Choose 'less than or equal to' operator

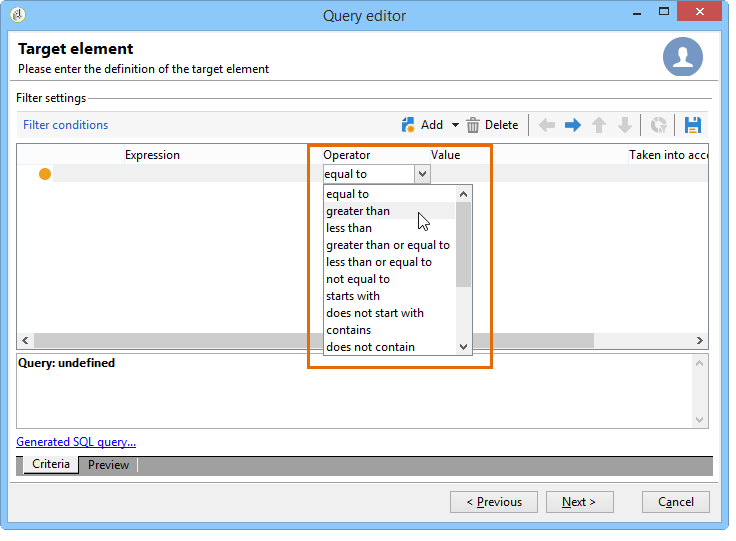pyautogui.click(x=390, y=262)
